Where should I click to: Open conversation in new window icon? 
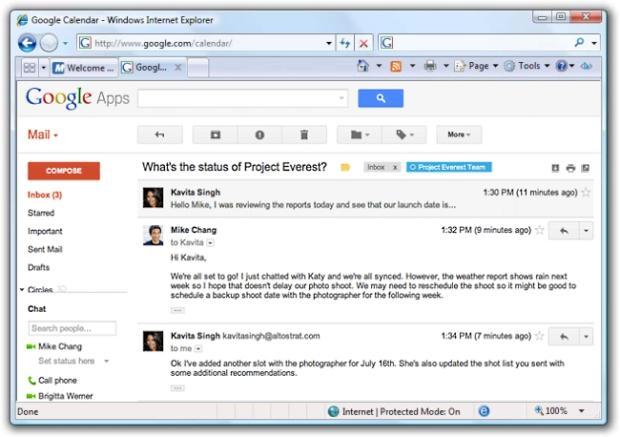tap(585, 168)
